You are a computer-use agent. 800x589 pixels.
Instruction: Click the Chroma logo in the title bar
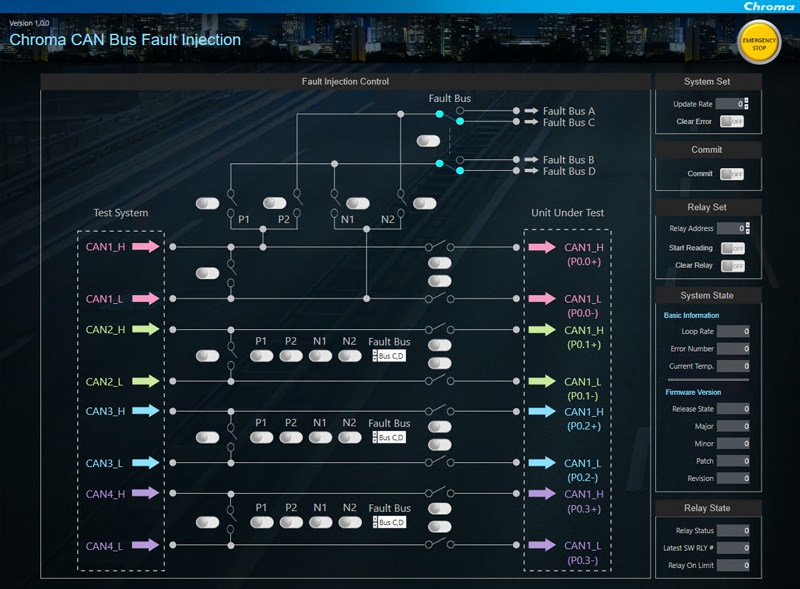click(x=768, y=6)
